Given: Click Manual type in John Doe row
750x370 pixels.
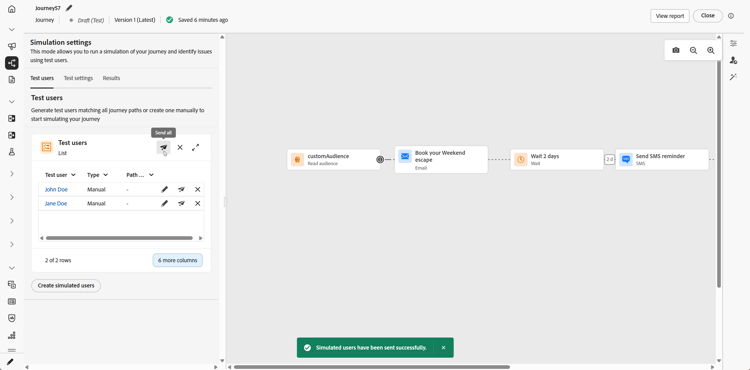Looking at the screenshot, I should (96, 190).
